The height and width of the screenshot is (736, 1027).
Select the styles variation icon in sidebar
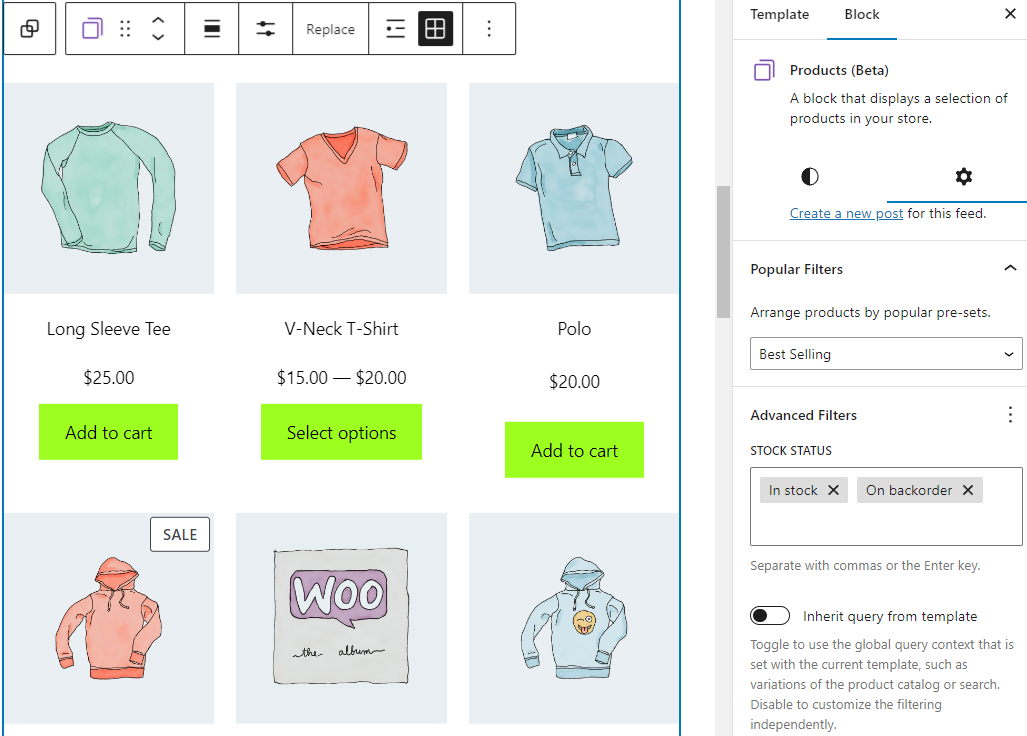pyautogui.click(x=809, y=177)
